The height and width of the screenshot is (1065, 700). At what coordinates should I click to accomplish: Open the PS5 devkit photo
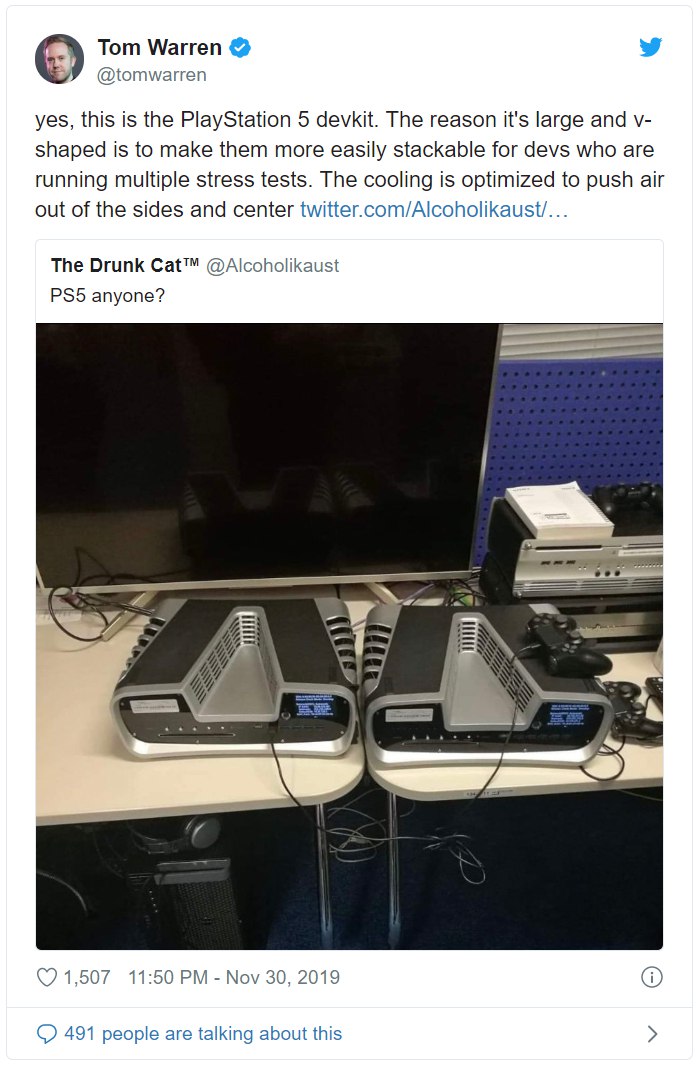point(350,636)
